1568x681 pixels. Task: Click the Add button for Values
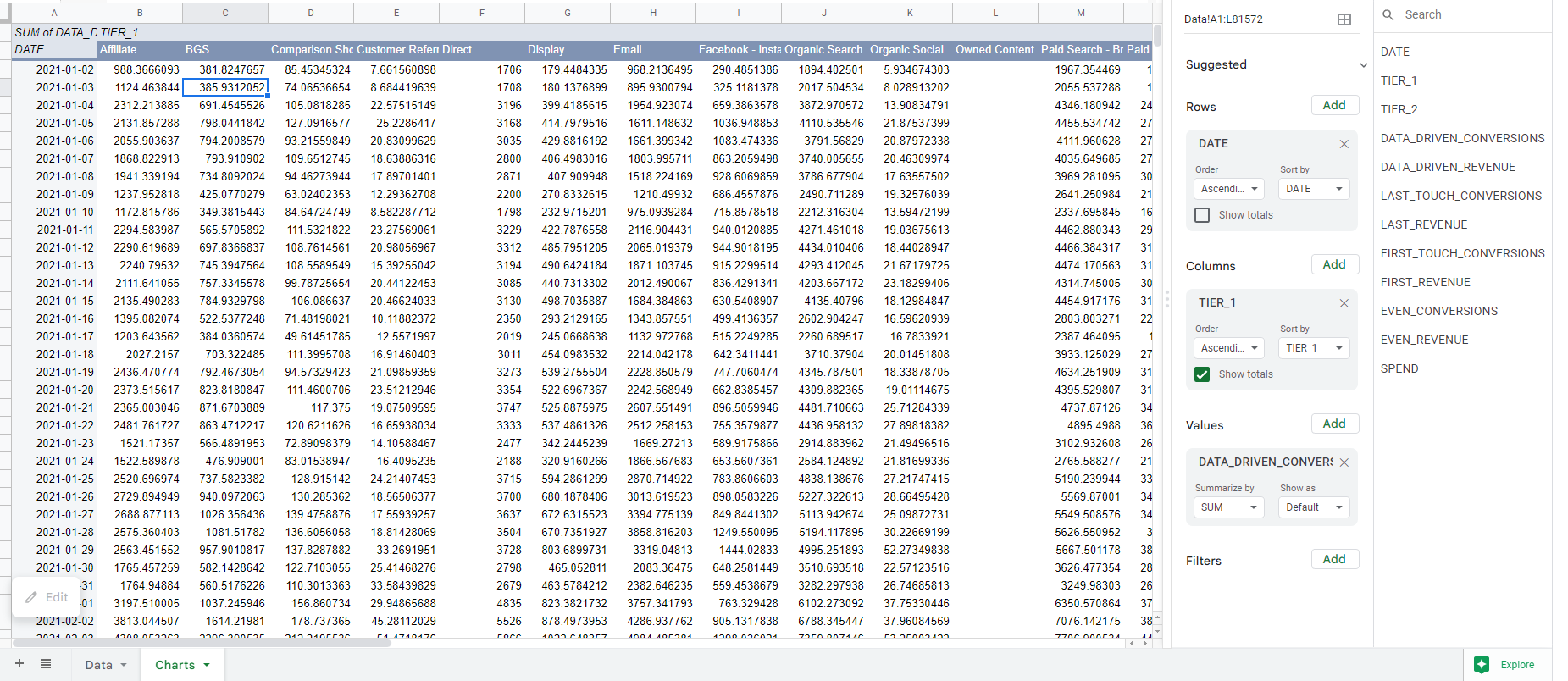pos(1334,424)
